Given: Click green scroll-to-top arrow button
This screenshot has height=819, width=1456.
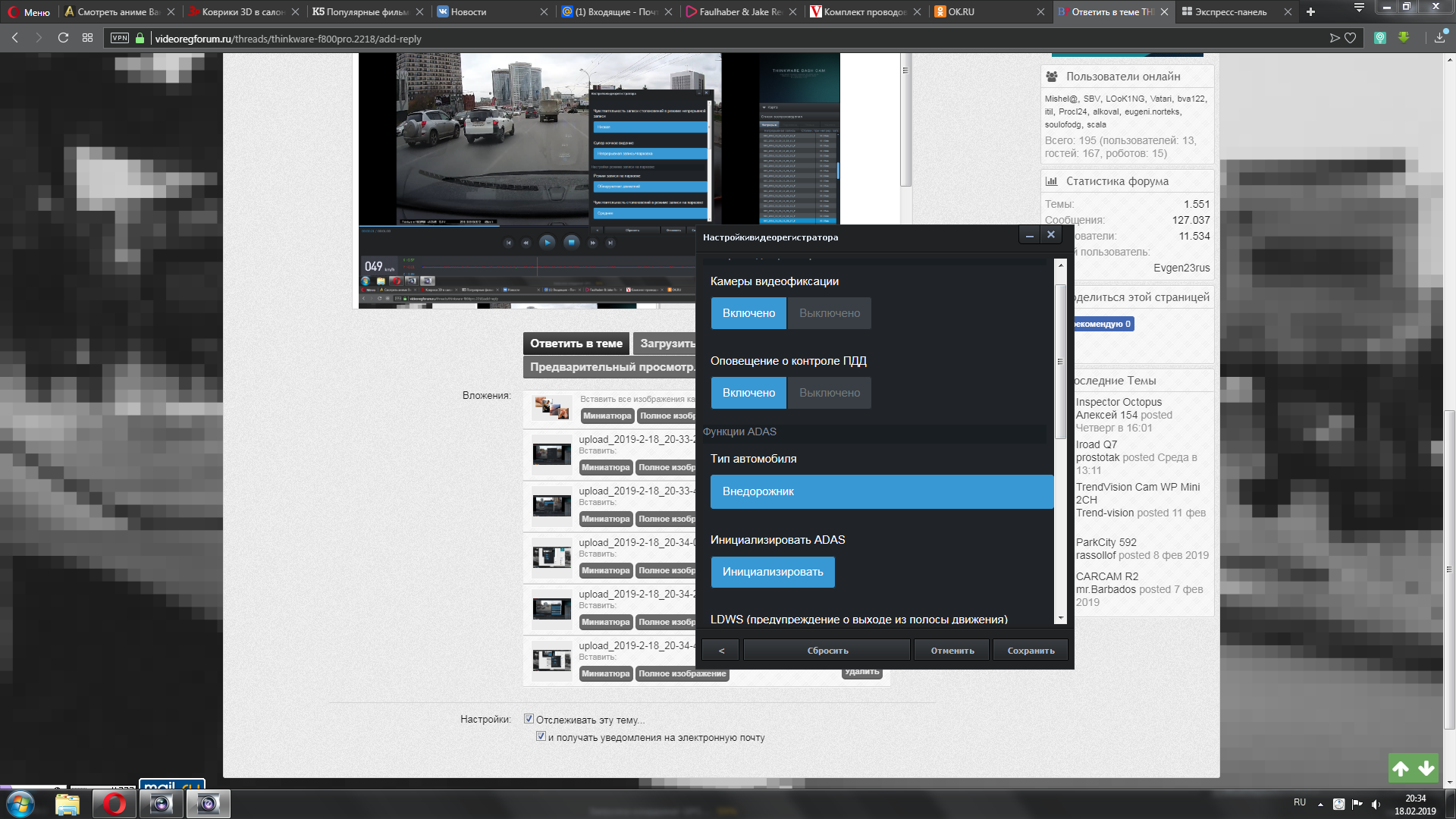Looking at the screenshot, I should point(1401,768).
